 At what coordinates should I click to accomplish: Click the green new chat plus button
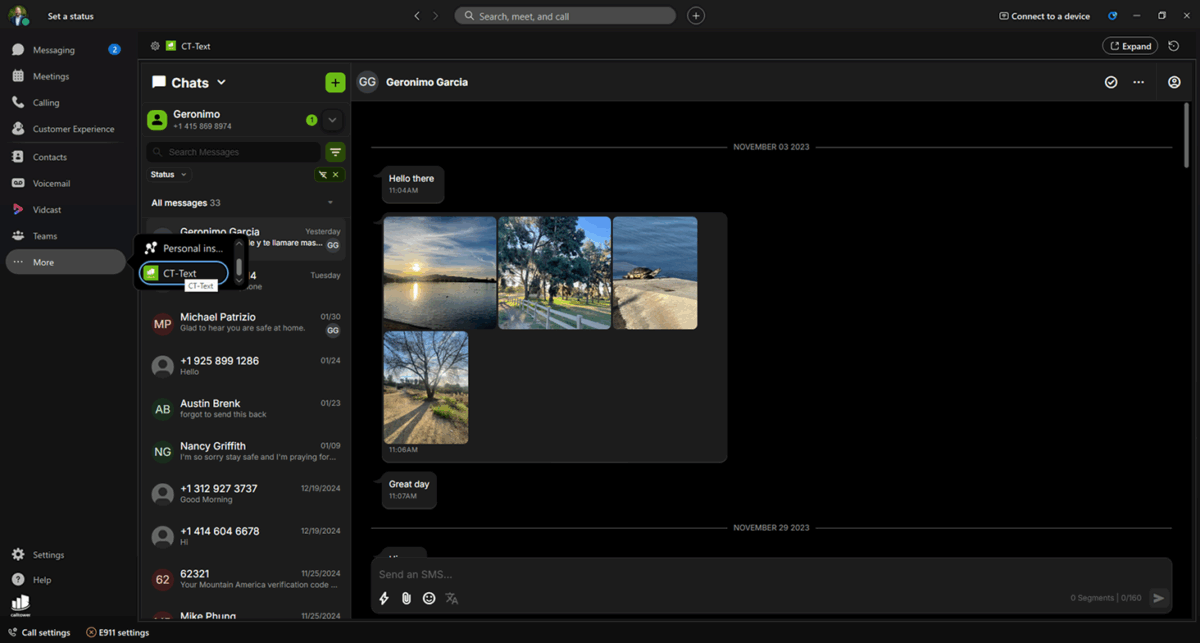335,83
